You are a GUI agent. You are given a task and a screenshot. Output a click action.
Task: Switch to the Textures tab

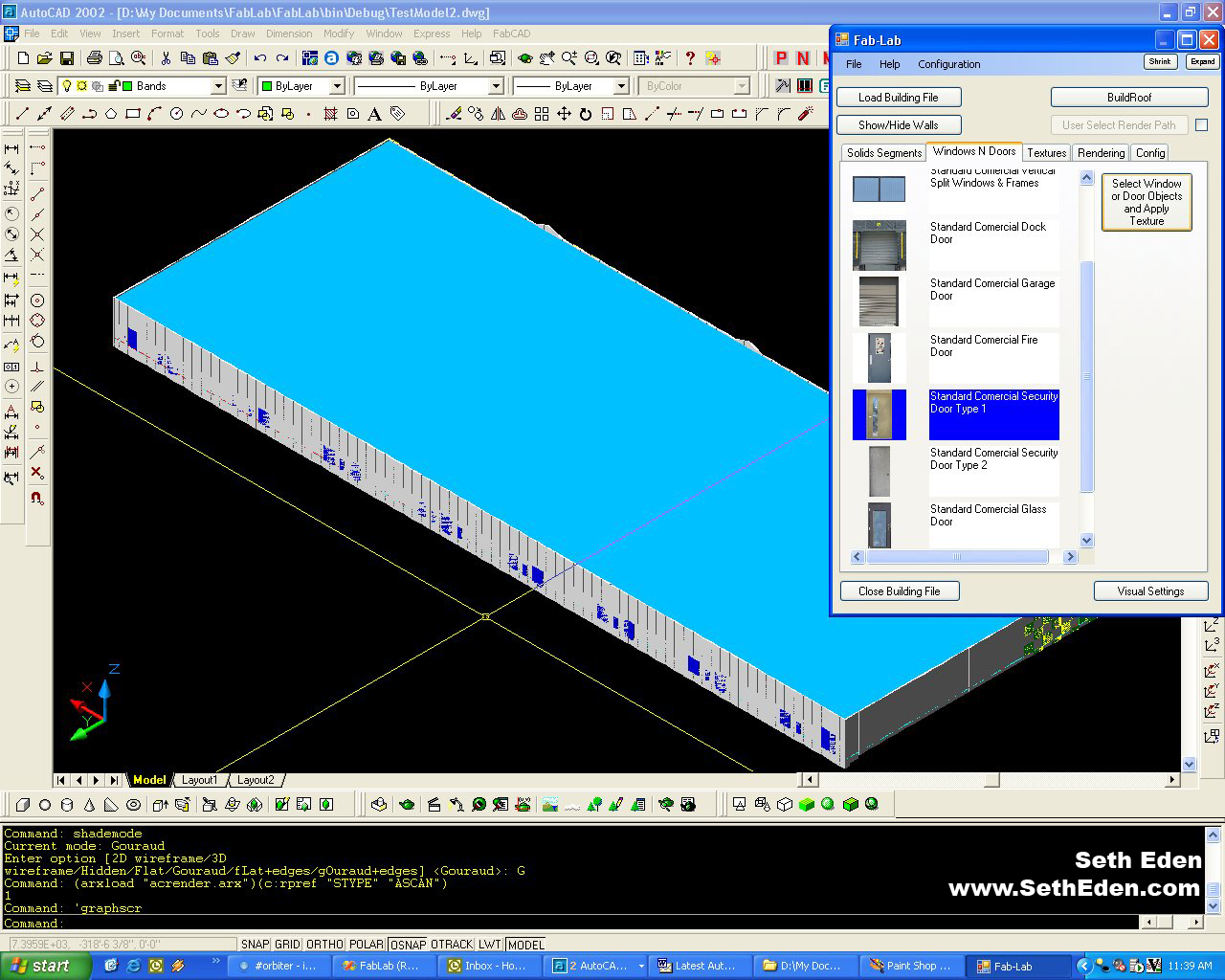click(x=1046, y=153)
